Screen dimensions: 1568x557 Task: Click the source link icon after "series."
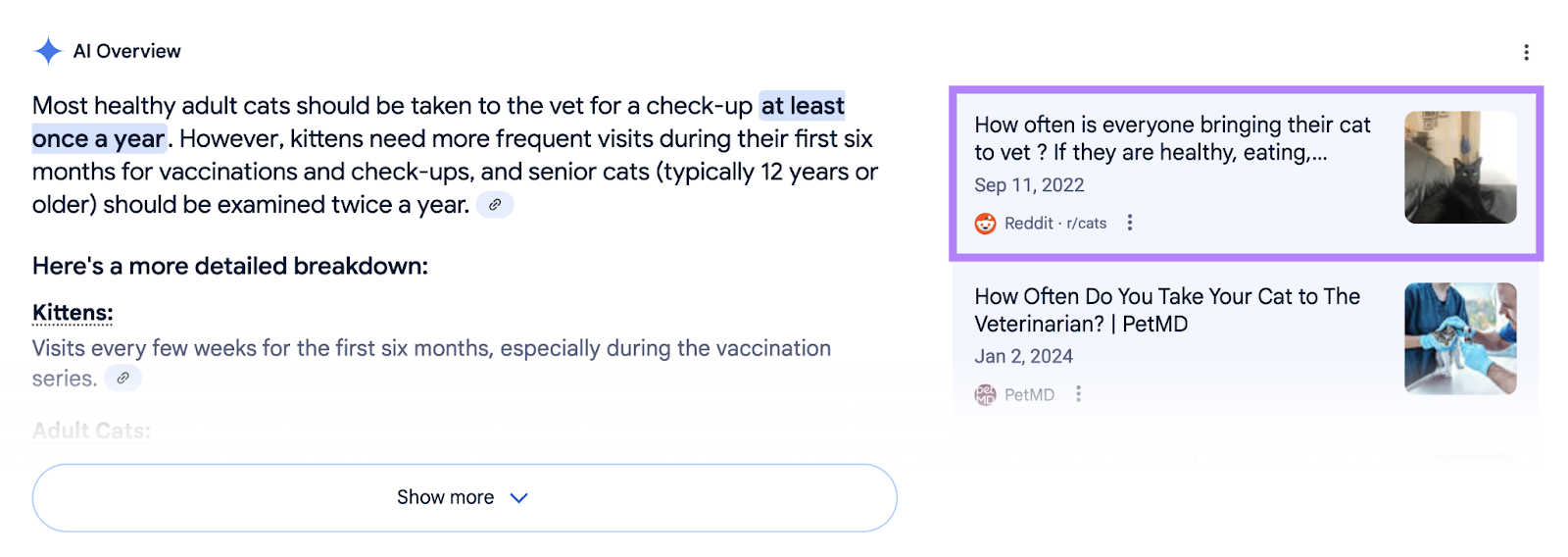(x=122, y=379)
